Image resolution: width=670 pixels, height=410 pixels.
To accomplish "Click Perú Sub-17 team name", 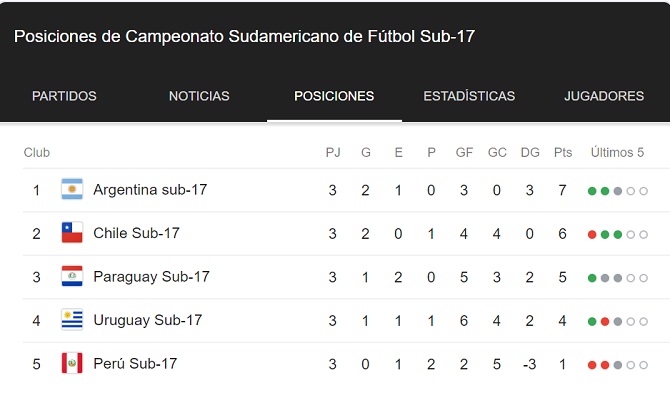I will (134, 364).
